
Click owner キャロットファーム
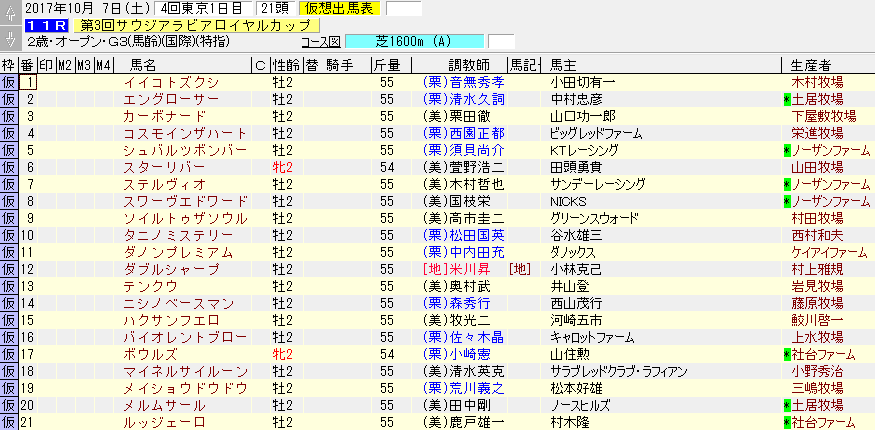coord(592,337)
